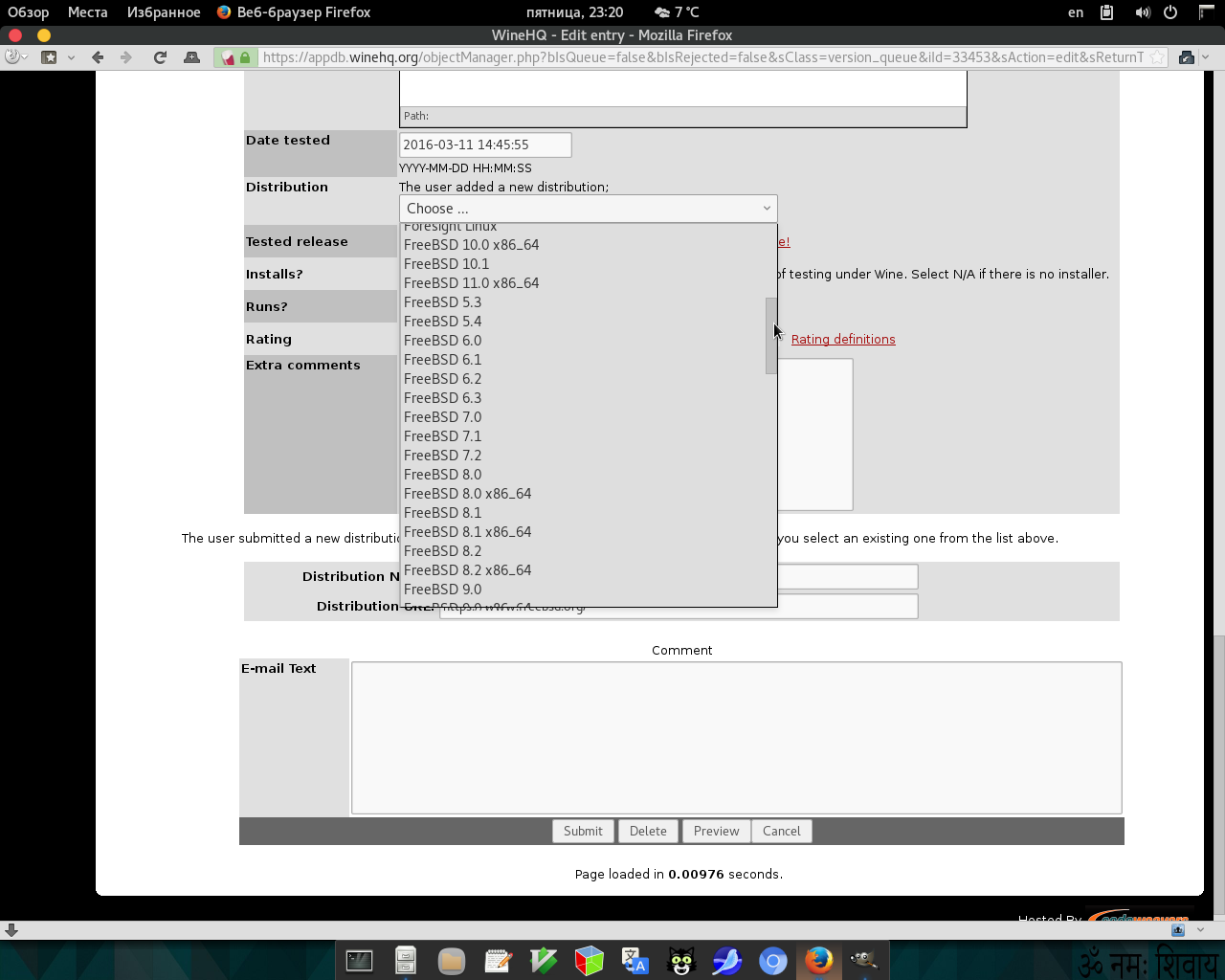
Task: Click into the E-mail Text comment box
Action: 736,738
